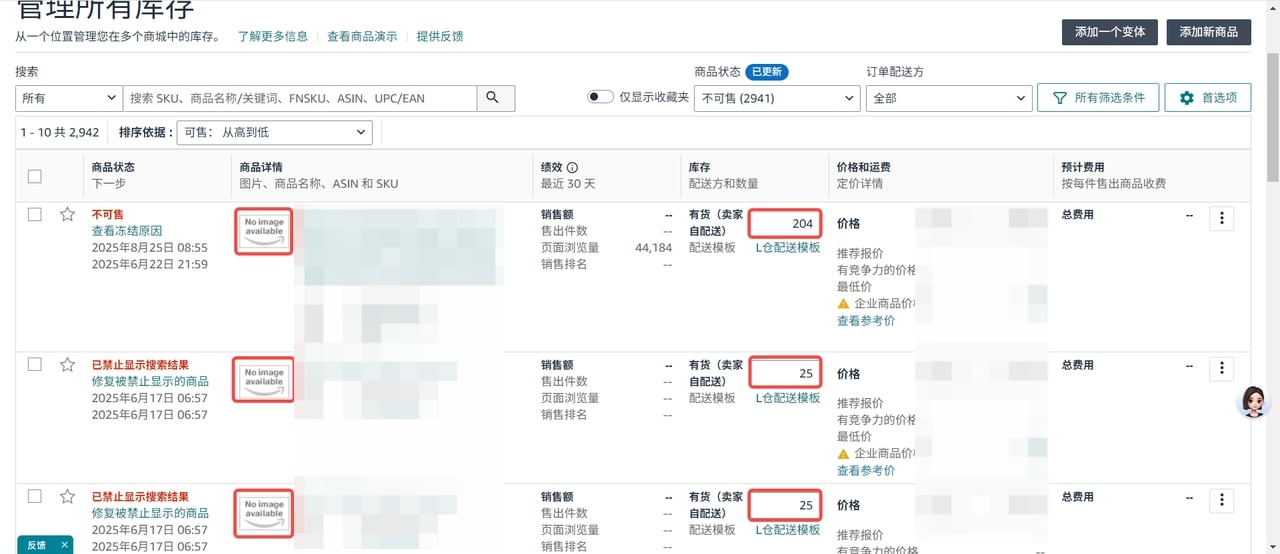Image resolution: width=1280 pixels, height=554 pixels.
Task: Open the 商品状态 不可售 (2941) dropdown
Action: [777, 98]
